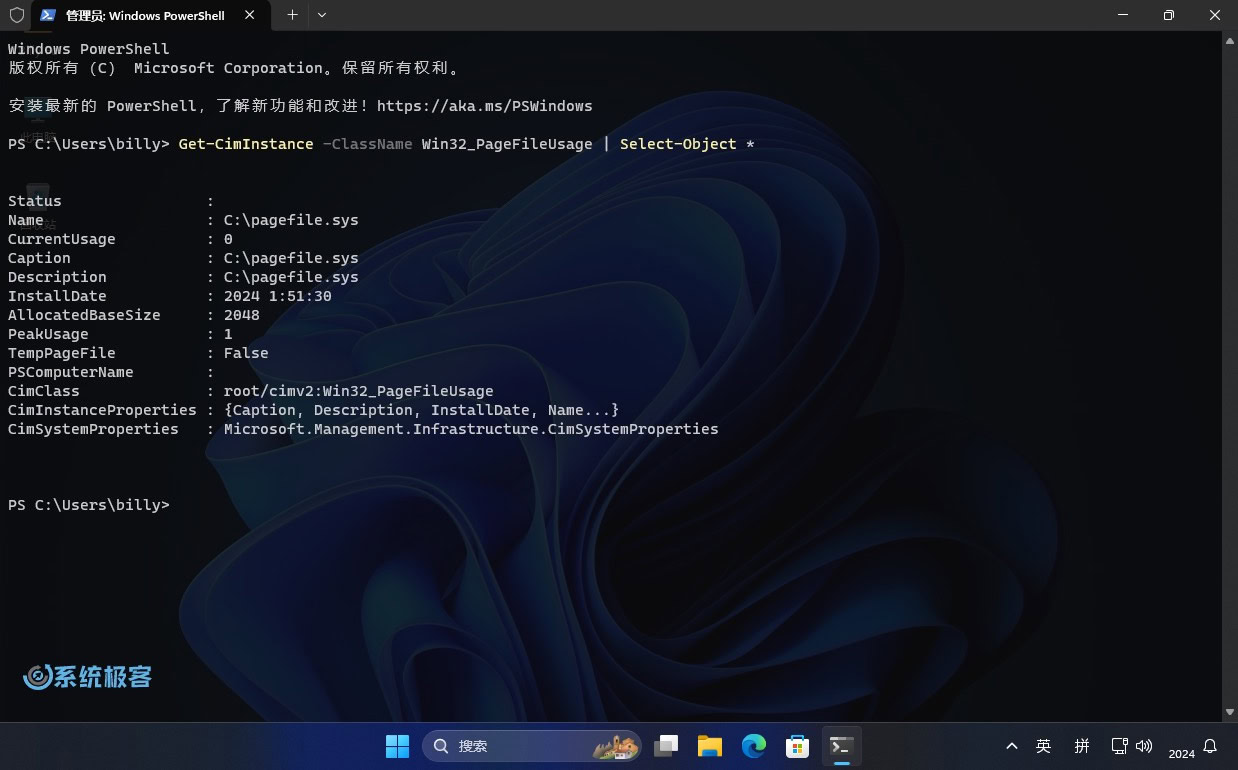Click the Terminal icon in the taskbar

[842, 746]
